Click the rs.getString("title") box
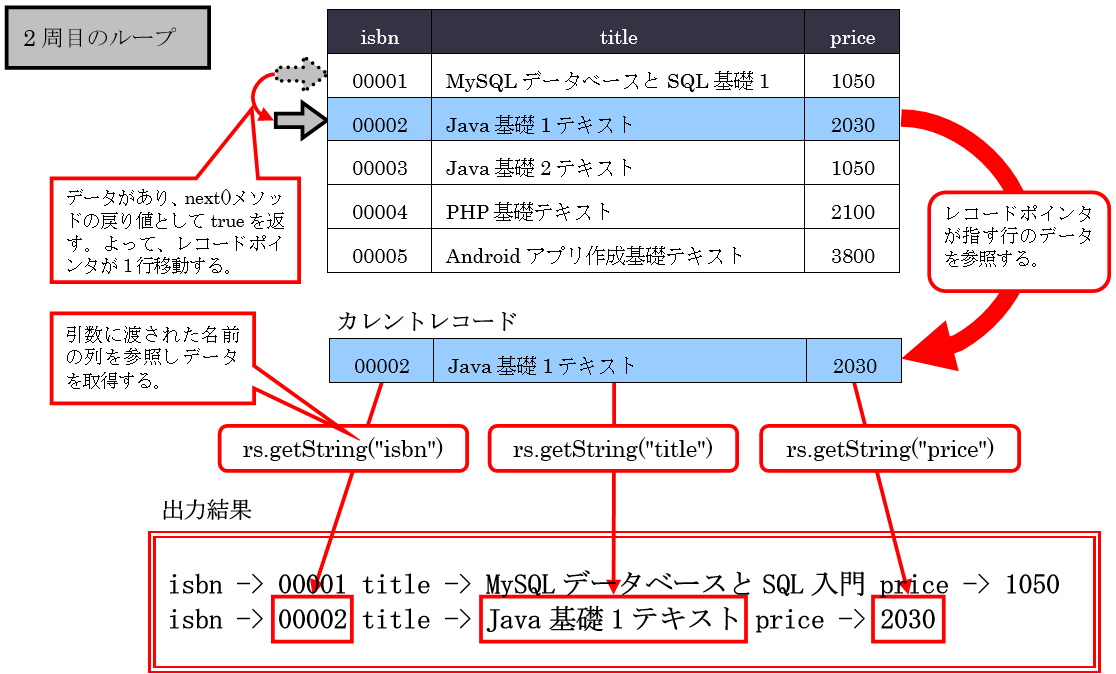The width and height of the screenshot is (1116, 674). [x=612, y=449]
